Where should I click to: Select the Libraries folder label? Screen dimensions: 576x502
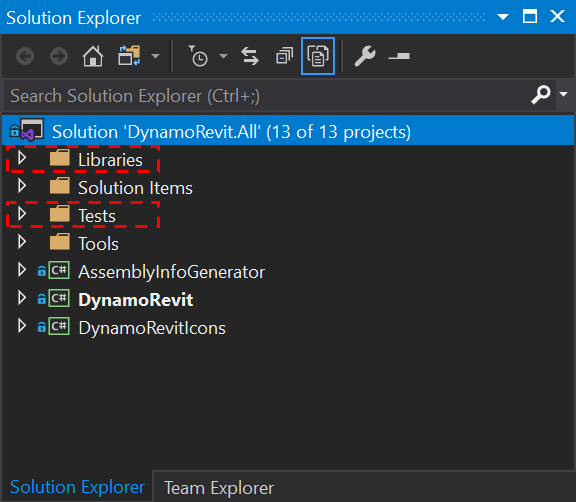(110, 160)
